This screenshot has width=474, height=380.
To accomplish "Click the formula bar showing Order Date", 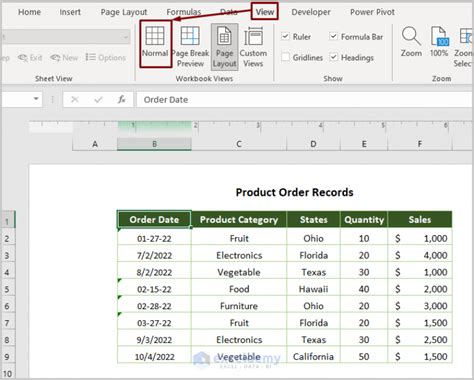I will tap(305, 100).
